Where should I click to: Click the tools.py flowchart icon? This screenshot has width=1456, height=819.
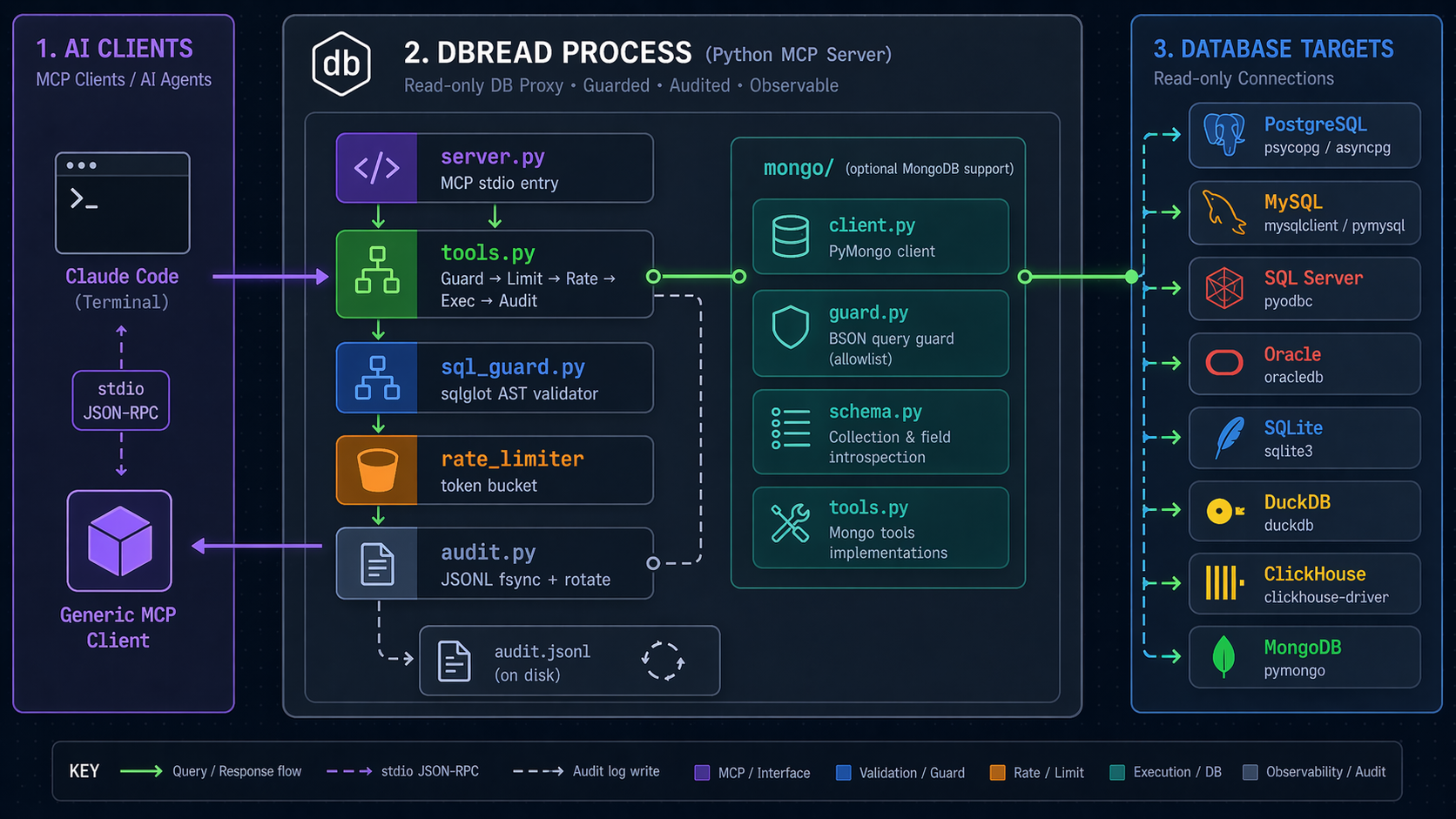click(x=377, y=275)
